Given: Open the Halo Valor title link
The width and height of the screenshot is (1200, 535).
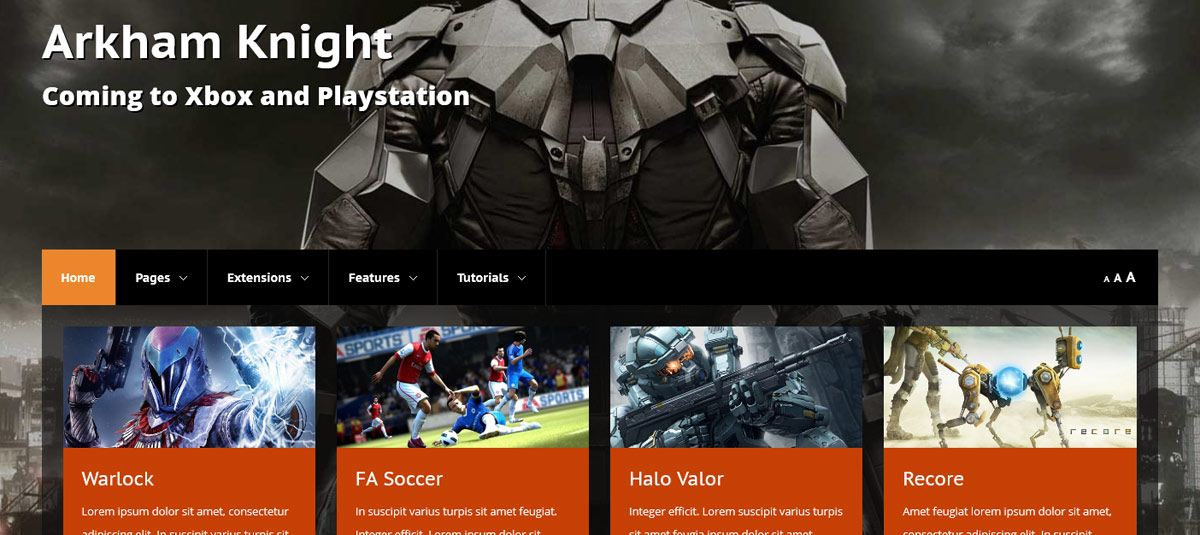Looking at the screenshot, I should tap(676, 479).
